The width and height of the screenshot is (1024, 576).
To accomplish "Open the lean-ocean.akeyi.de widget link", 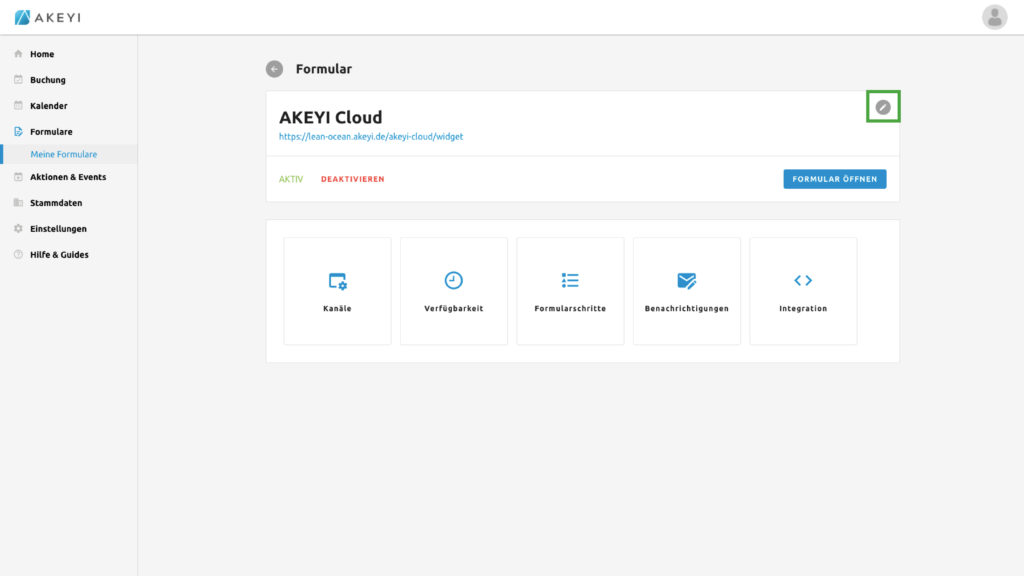I will [x=370, y=136].
